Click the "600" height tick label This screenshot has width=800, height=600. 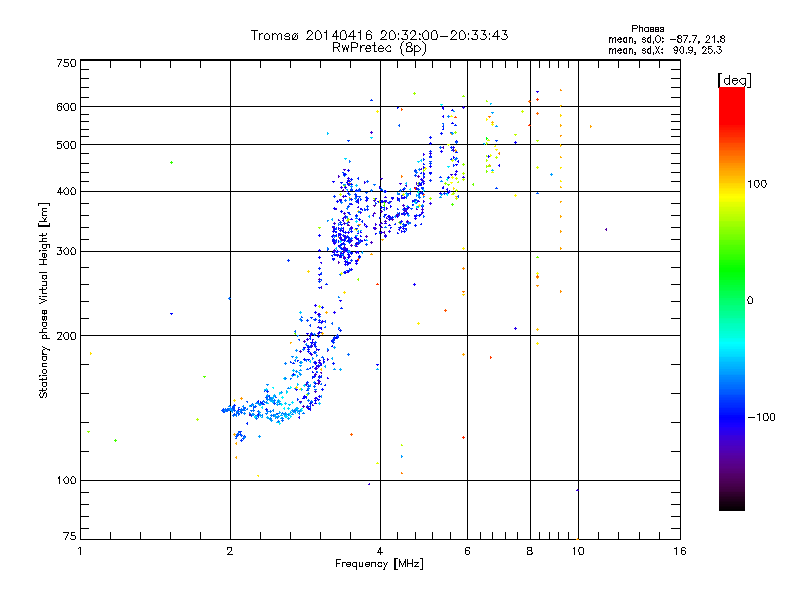(x=66, y=107)
